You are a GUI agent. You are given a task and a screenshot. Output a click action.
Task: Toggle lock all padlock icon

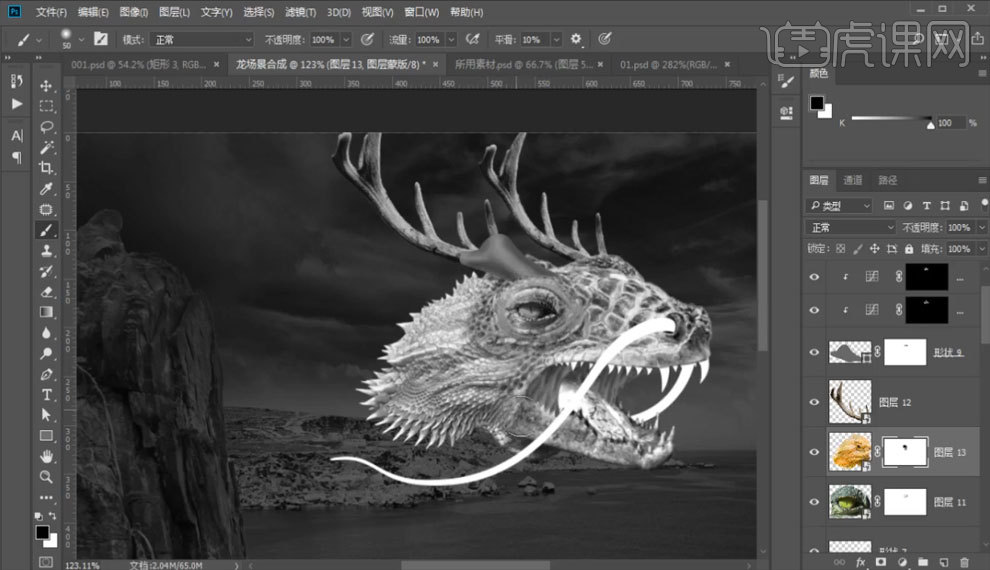(x=909, y=249)
